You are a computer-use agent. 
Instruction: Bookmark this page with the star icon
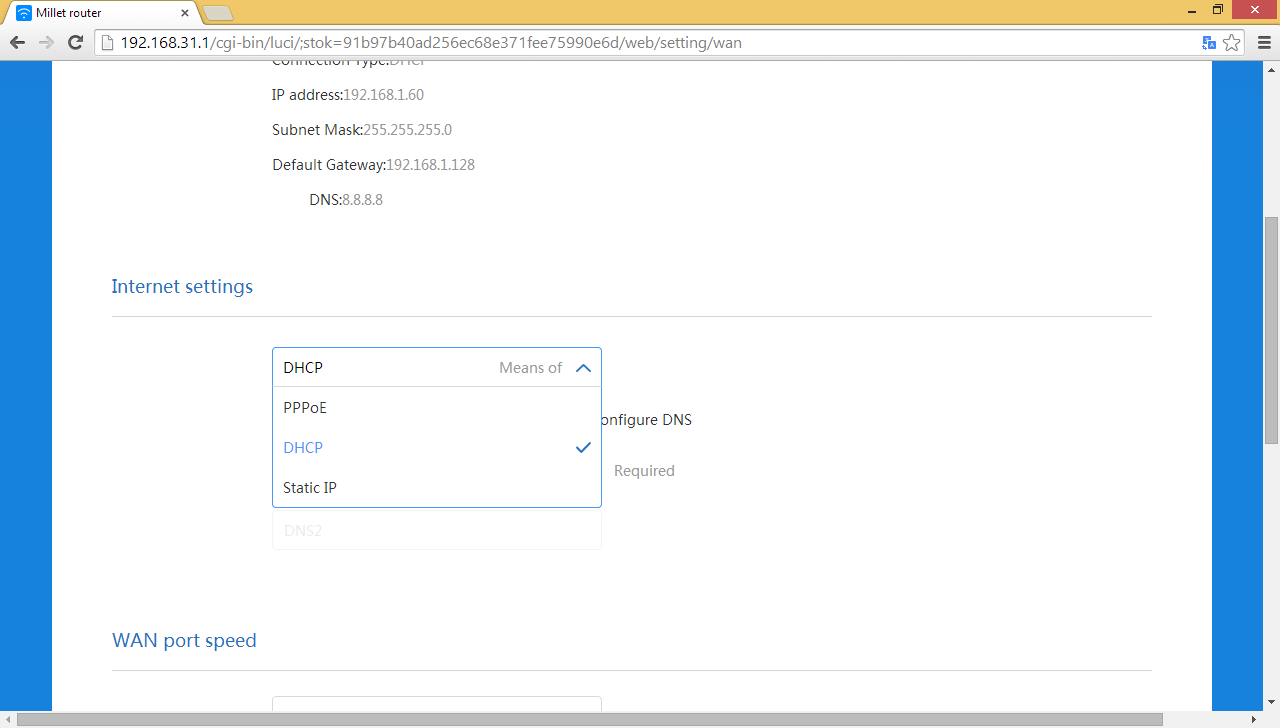pos(1232,43)
